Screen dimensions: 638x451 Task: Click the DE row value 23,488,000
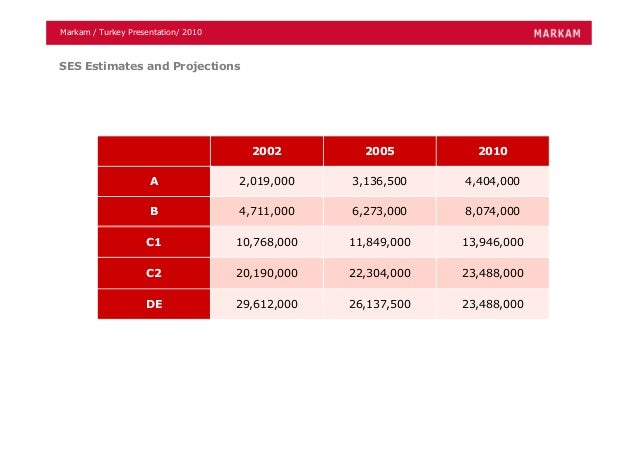493,304
